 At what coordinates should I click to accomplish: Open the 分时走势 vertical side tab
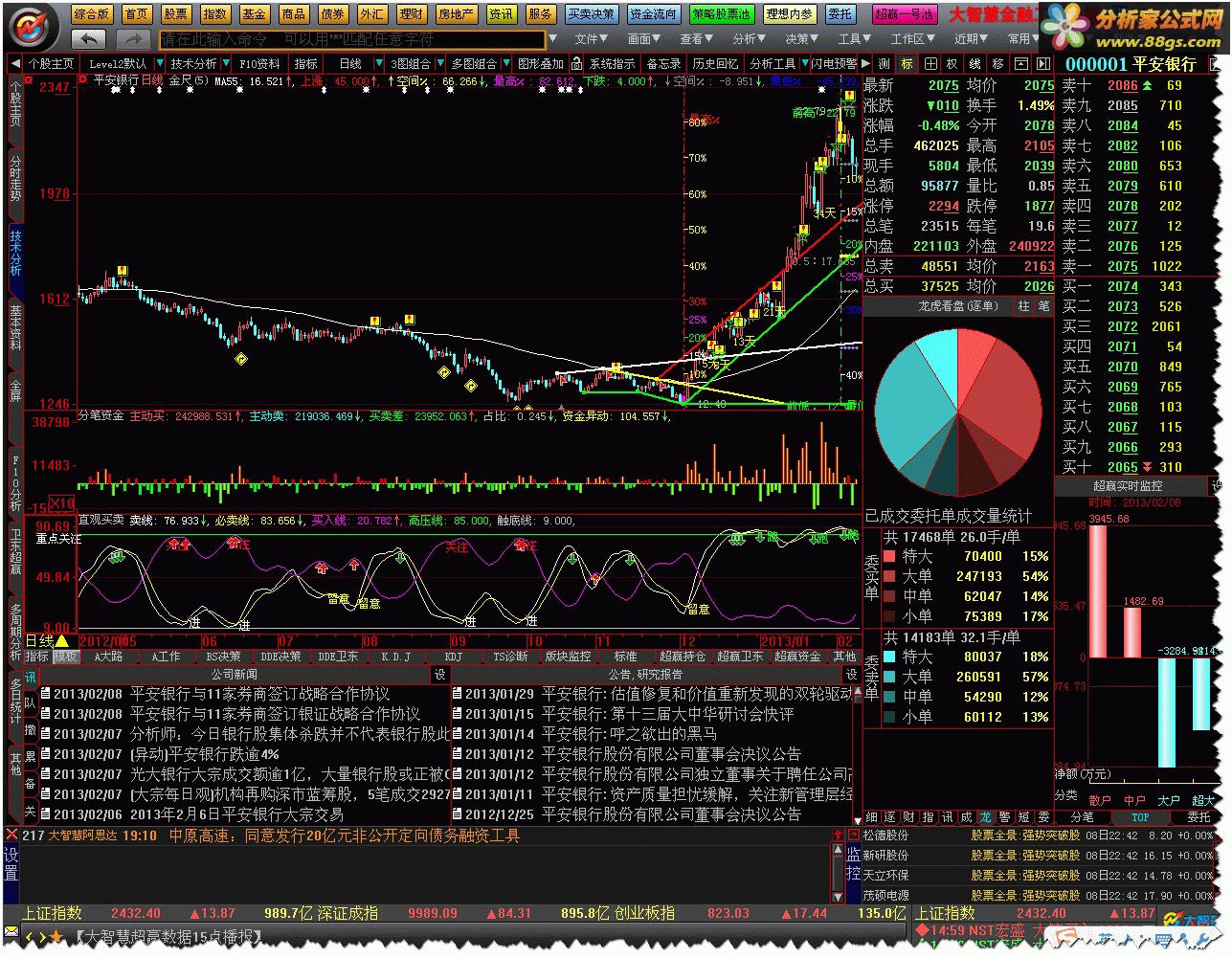(x=15, y=179)
